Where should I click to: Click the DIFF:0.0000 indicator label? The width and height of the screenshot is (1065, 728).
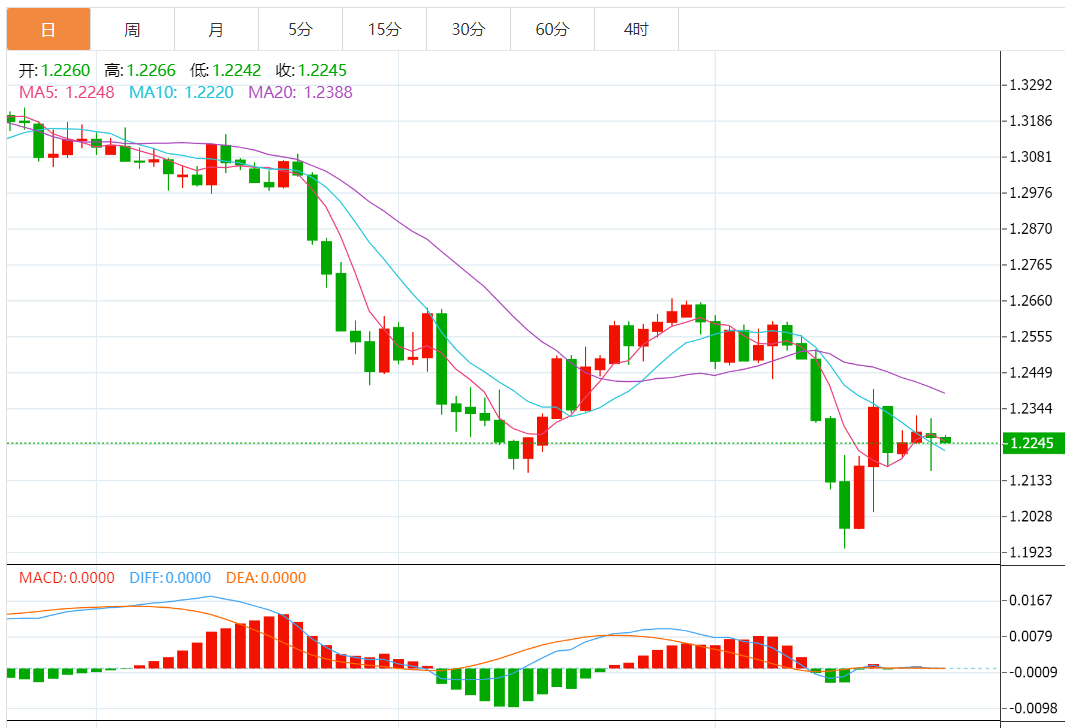pos(170,578)
